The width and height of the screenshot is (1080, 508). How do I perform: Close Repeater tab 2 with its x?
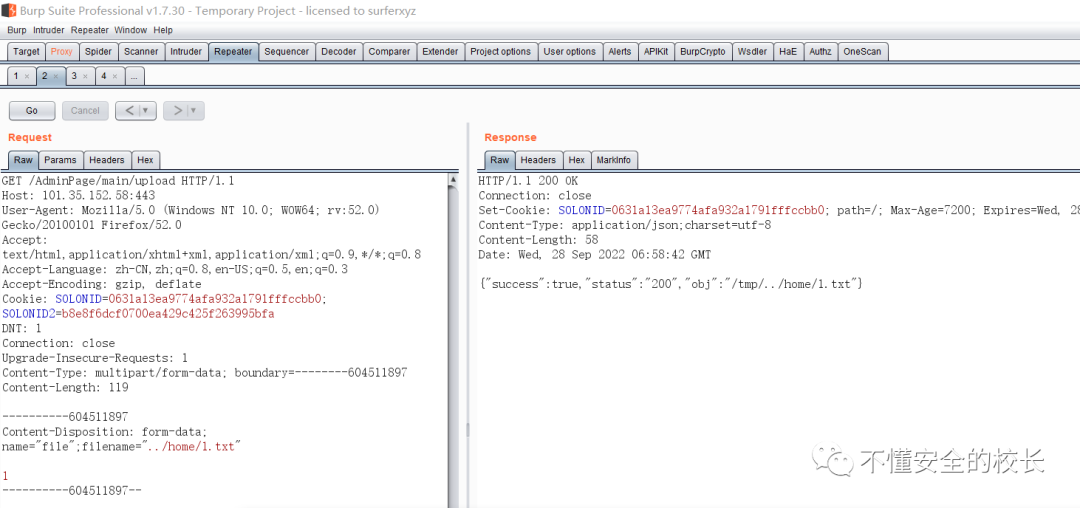click(56, 76)
